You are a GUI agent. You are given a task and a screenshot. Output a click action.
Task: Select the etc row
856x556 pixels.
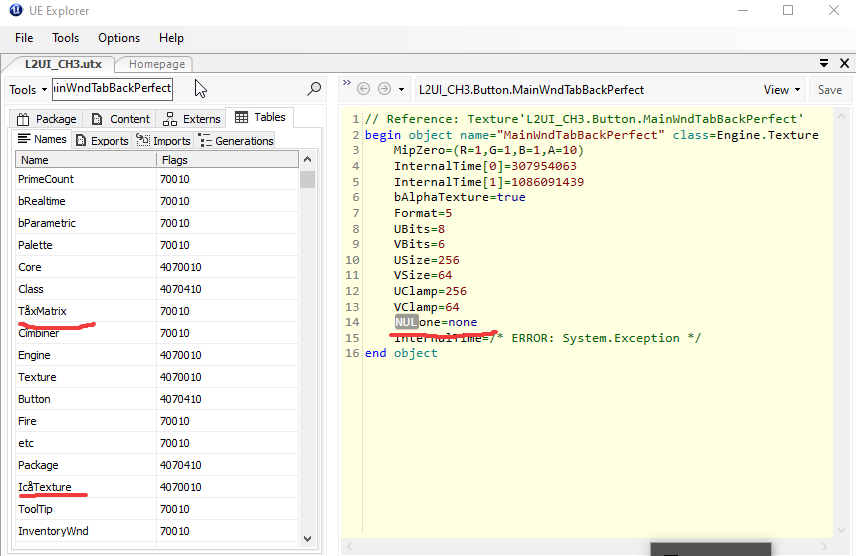coord(157,443)
